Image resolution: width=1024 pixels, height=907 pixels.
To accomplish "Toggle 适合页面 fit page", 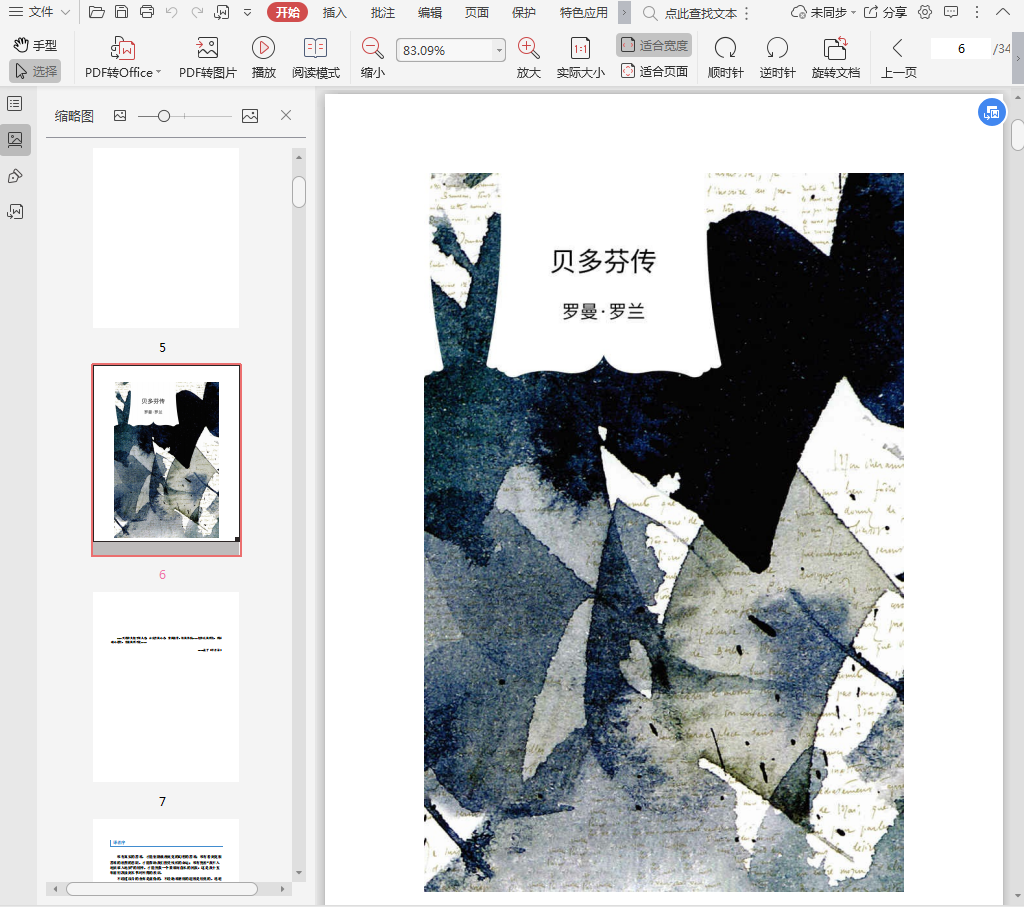I will 654,71.
